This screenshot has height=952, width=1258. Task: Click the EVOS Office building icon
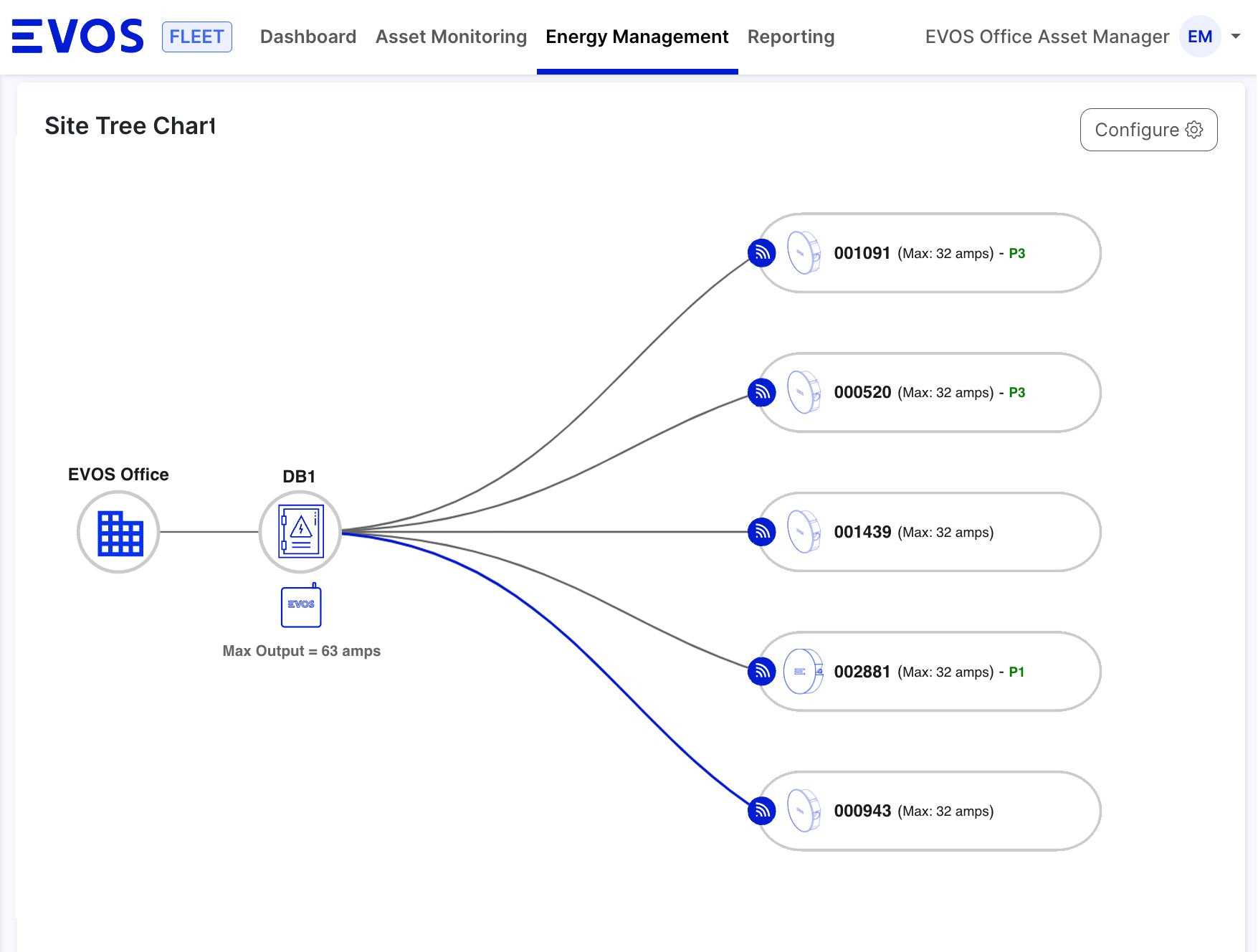118,532
